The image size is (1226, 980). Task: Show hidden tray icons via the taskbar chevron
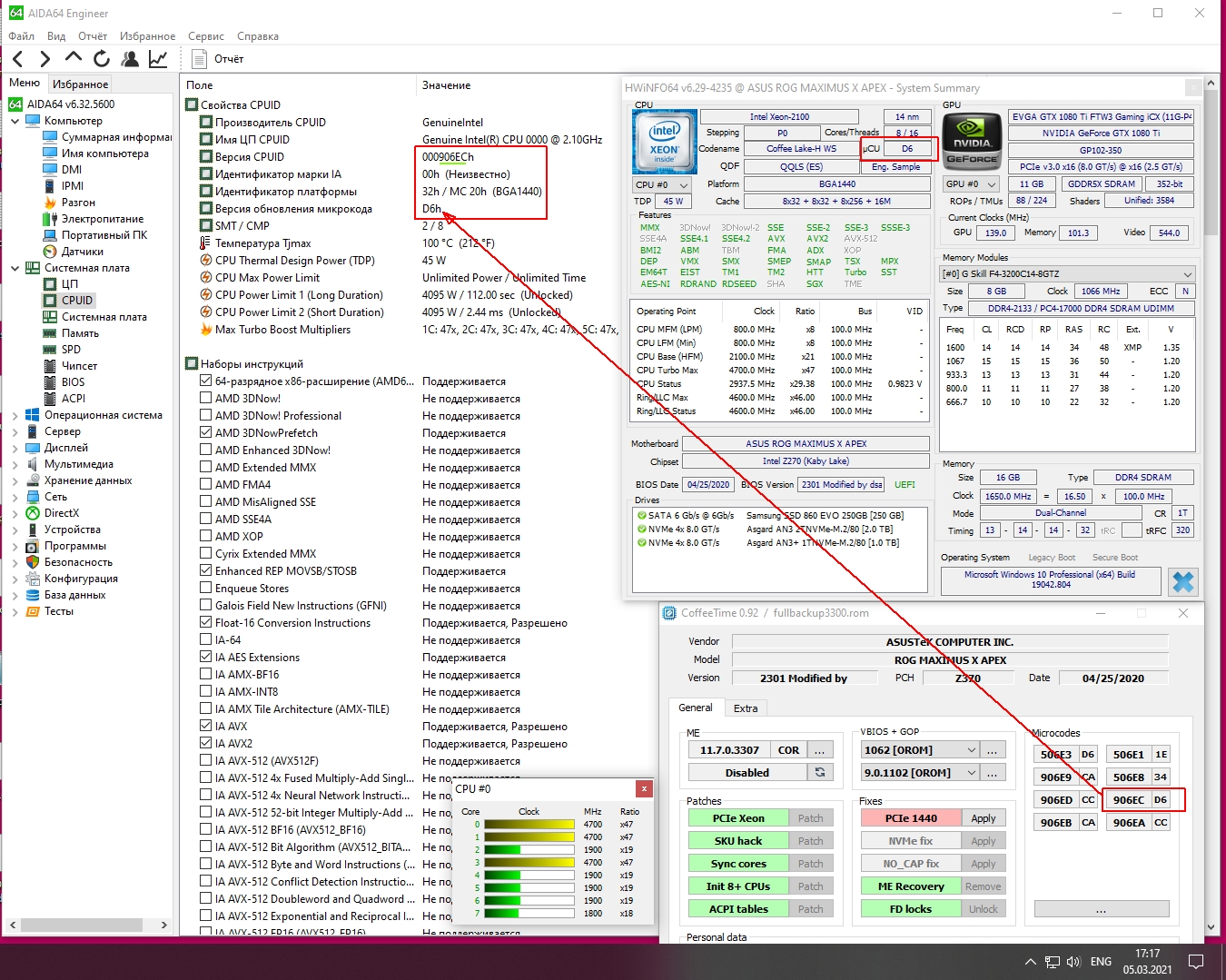click(1030, 962)
